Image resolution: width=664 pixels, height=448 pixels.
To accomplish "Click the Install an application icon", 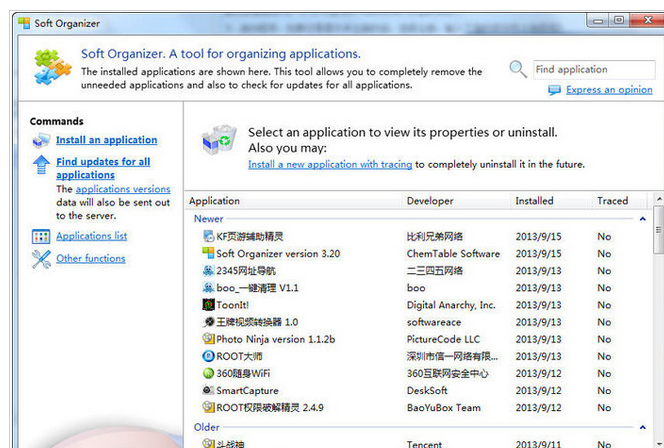I will click(x=42, y=140).
